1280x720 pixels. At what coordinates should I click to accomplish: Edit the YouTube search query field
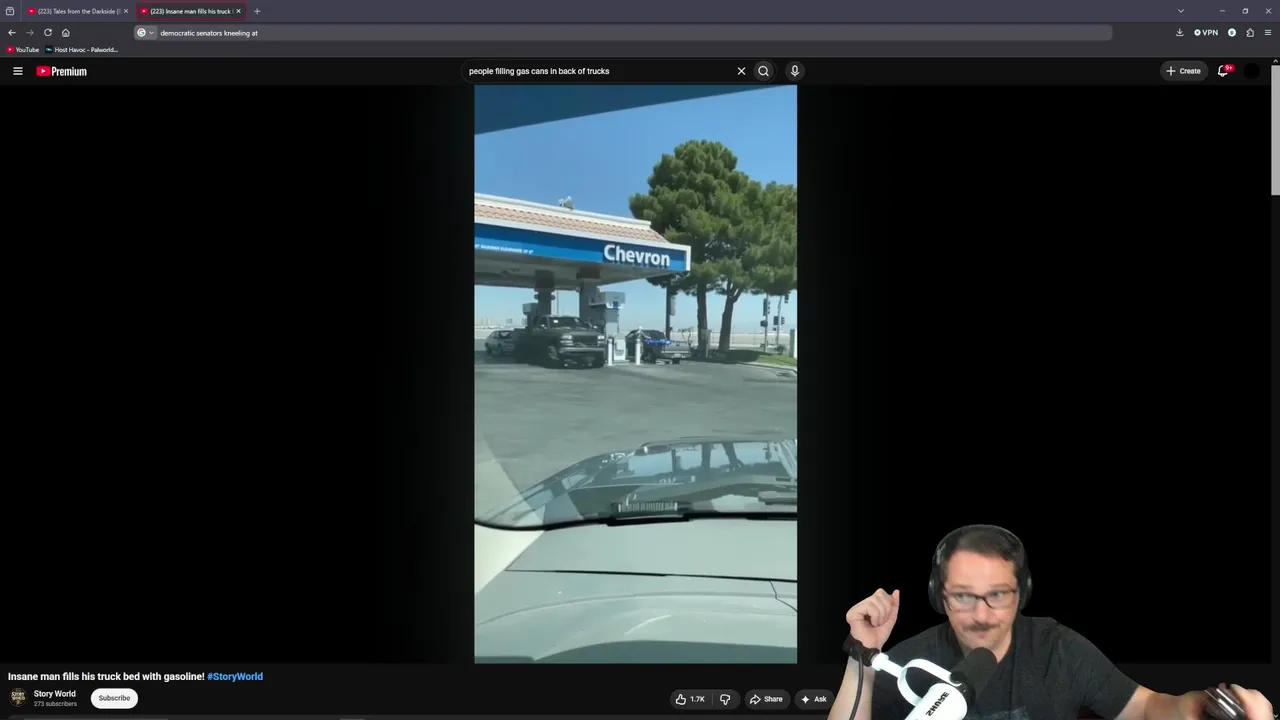tap(598, 71)
